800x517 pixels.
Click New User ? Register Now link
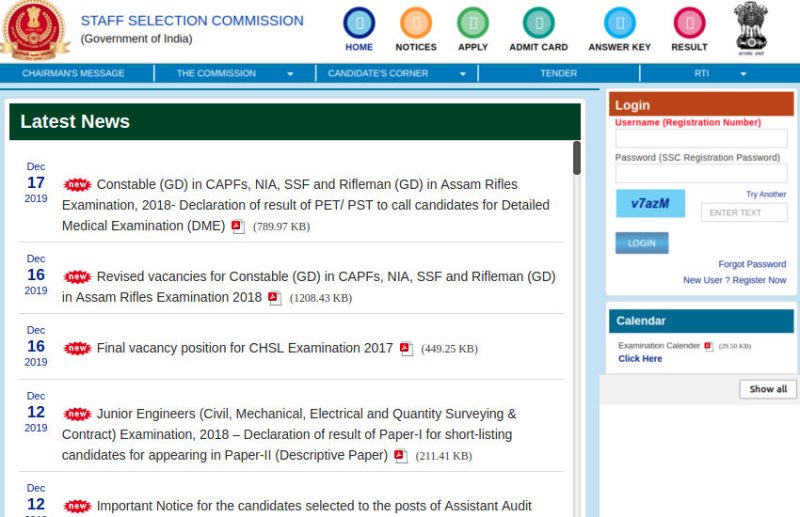click(735, 280)
